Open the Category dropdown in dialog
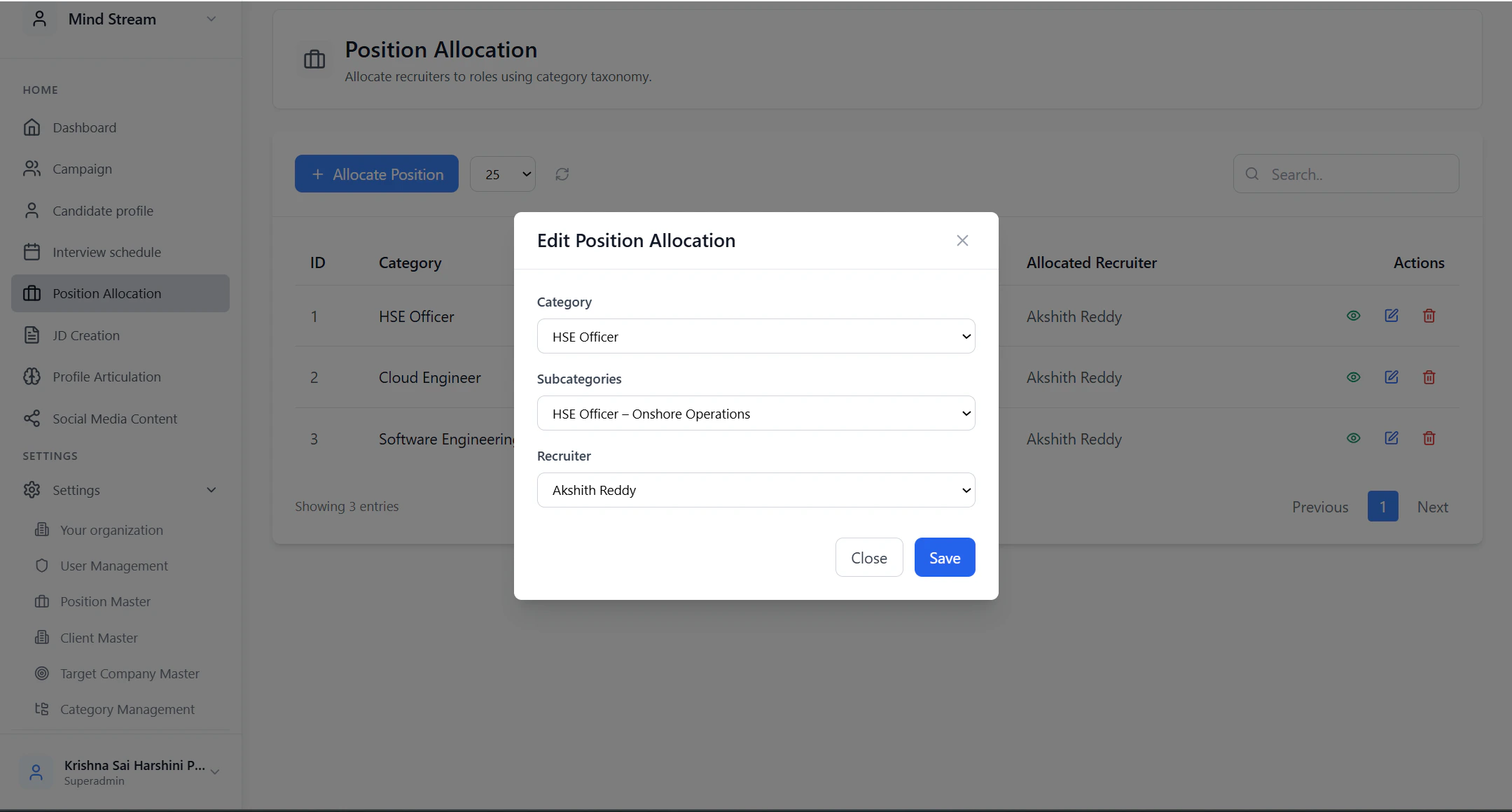The width and height of the screenshot is (1512, 812). pyautogui.click(x=756, y=337)
